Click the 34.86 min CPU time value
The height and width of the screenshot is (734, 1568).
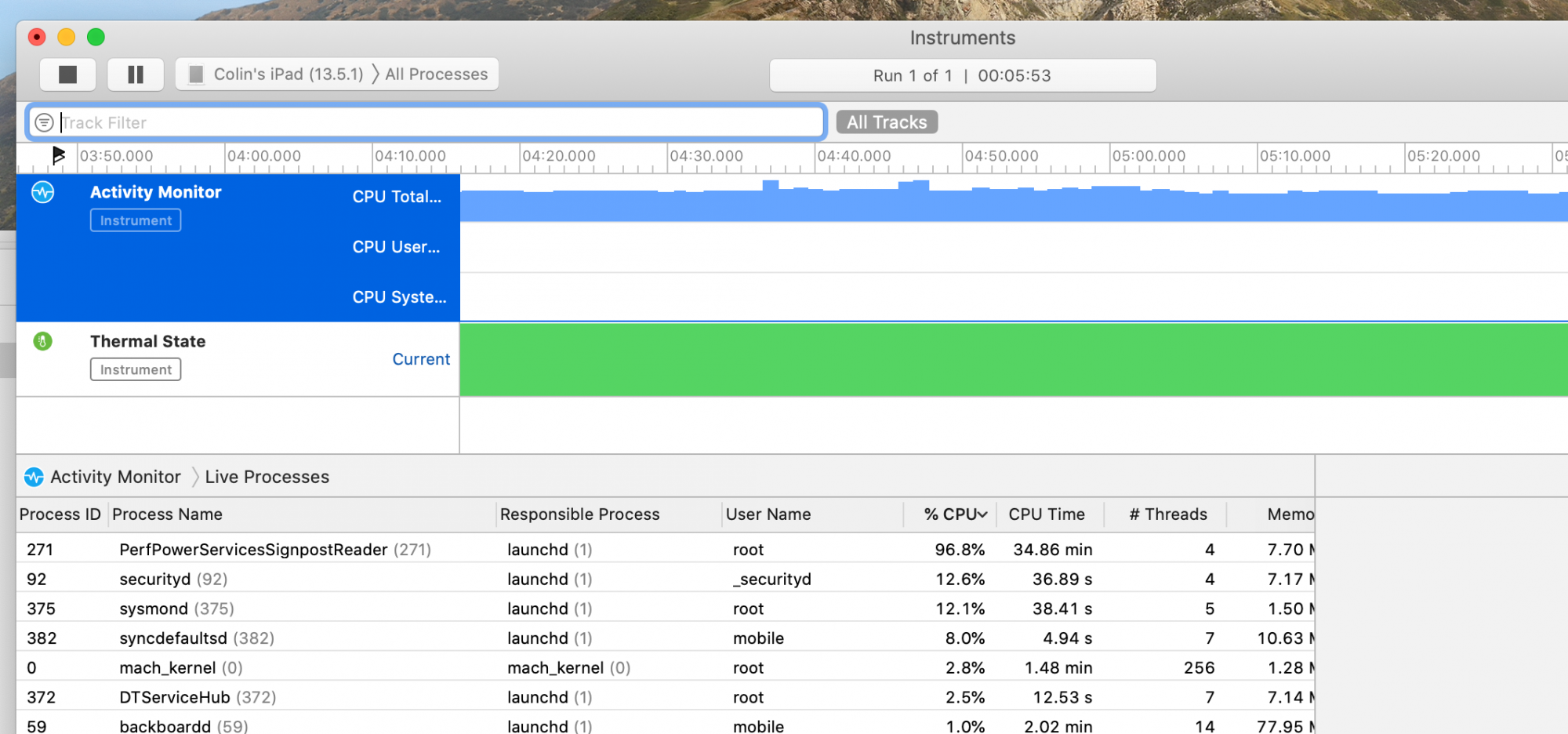(1052, 550)
